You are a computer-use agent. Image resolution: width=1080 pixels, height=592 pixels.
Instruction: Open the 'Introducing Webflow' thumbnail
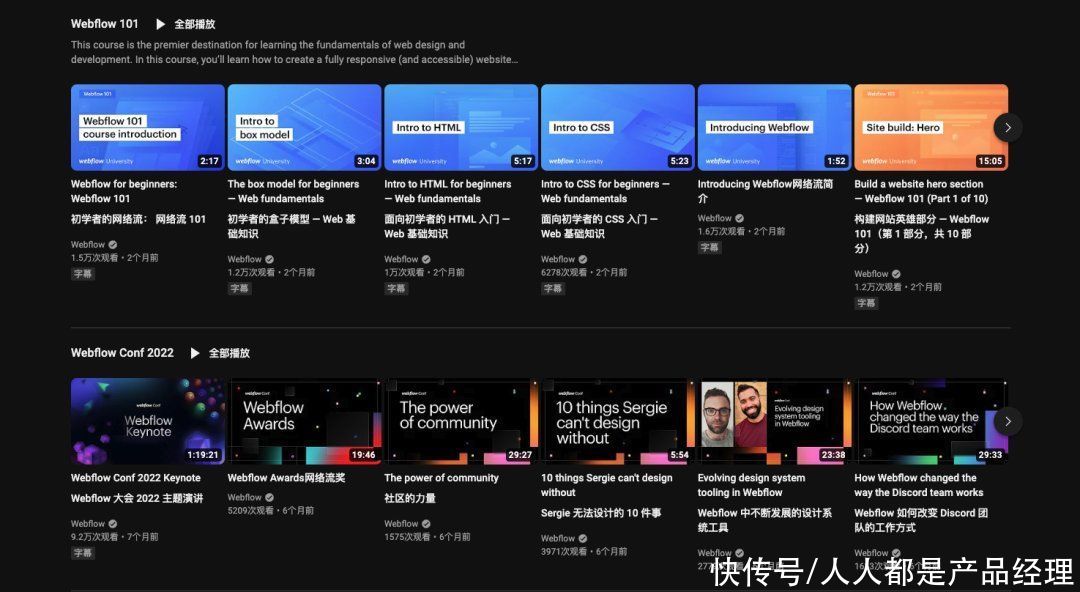point(774,127)
